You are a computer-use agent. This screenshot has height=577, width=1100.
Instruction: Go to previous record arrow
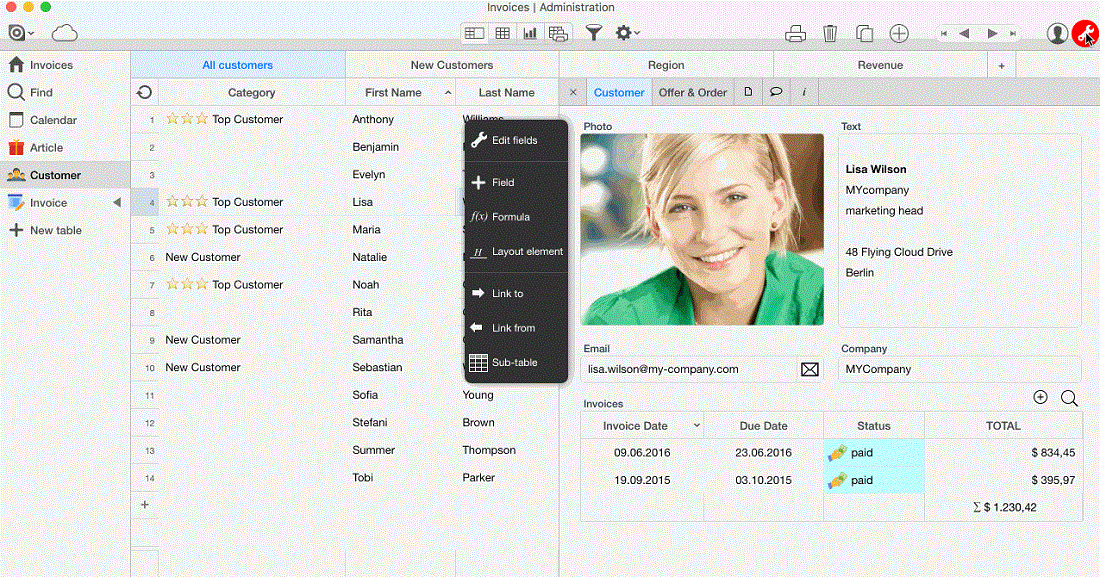(965, 33)
